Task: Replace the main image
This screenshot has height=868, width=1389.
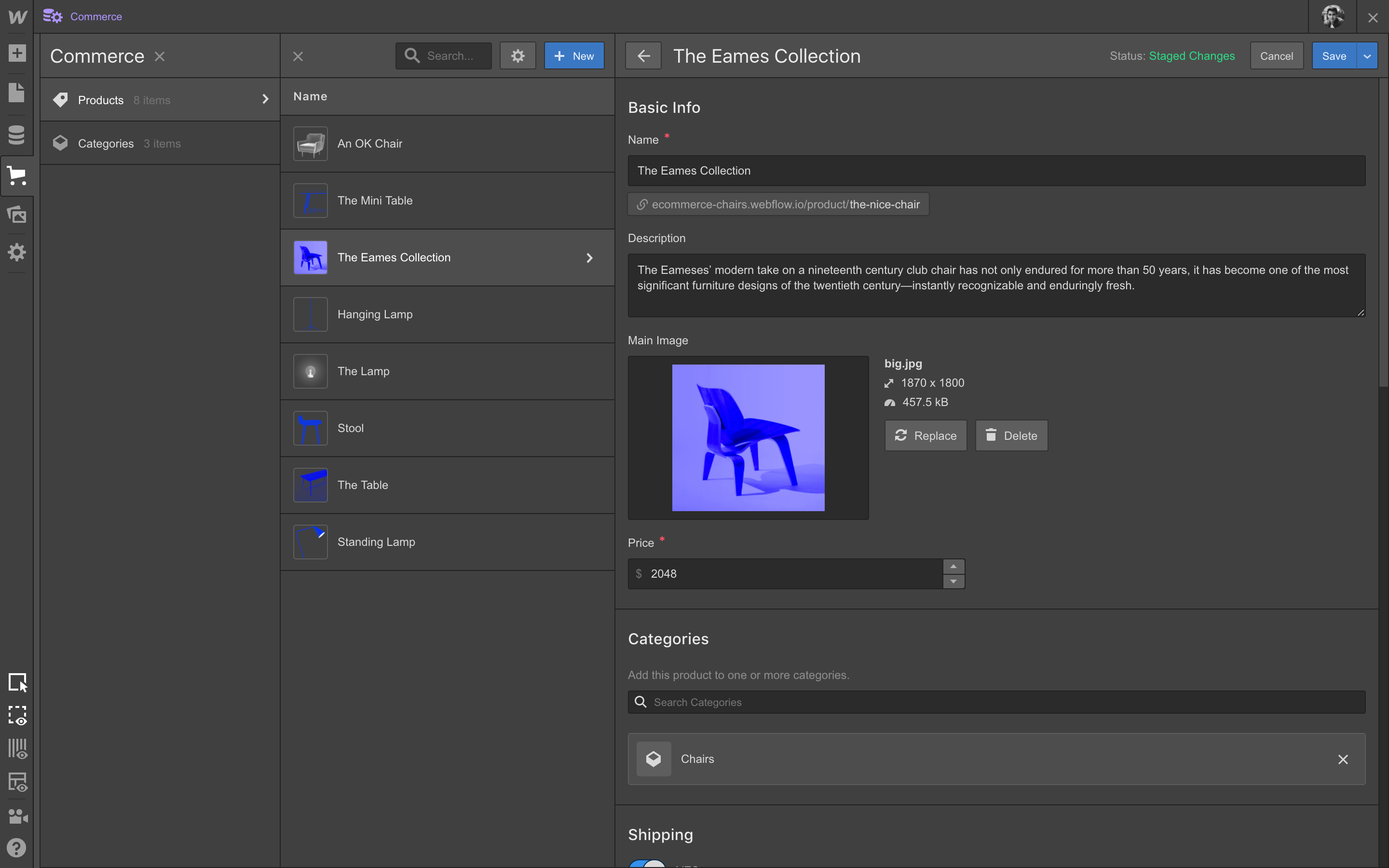Action: [x=925, y=436]
